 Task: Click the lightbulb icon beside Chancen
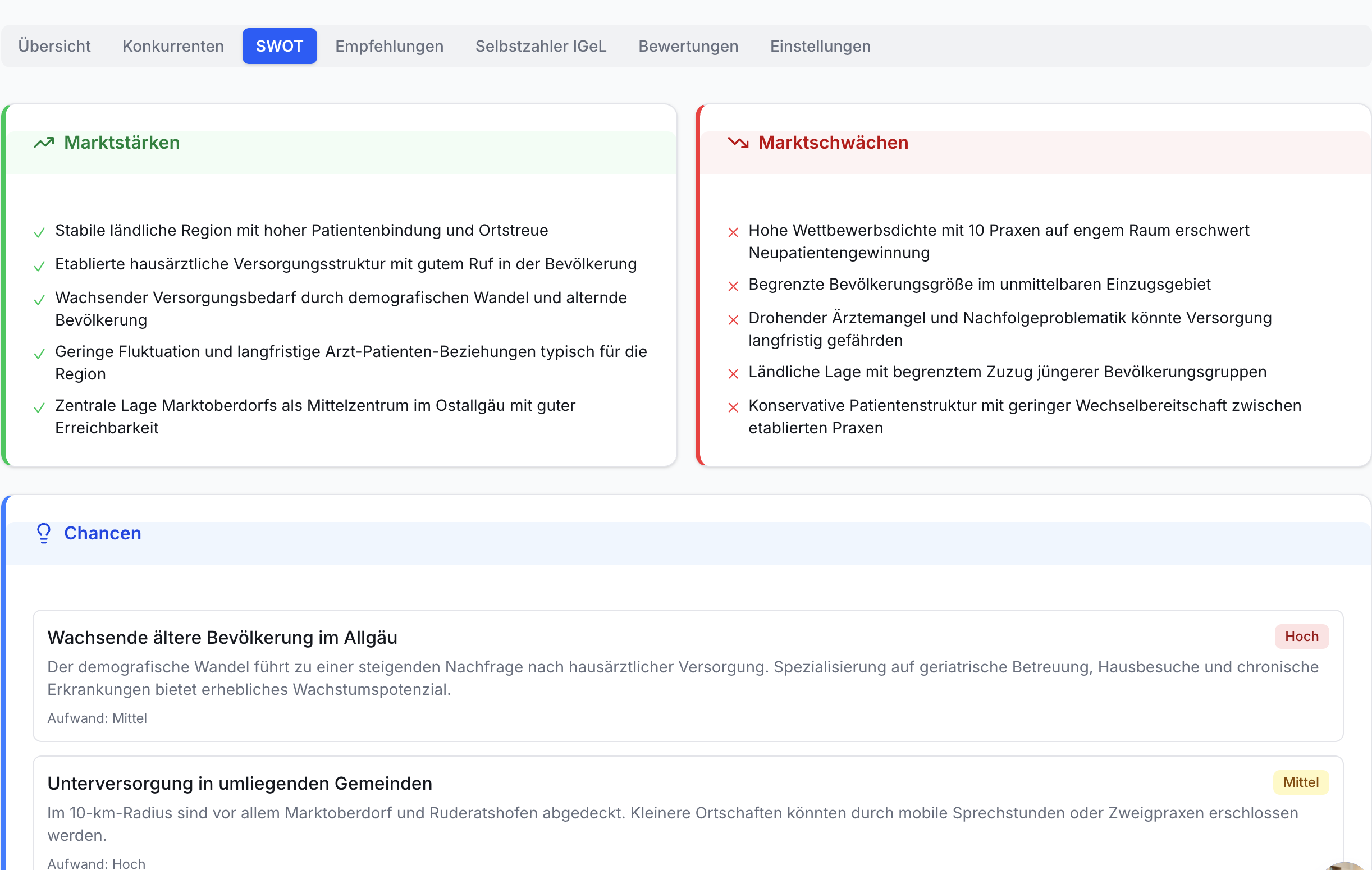coord(44,533)
